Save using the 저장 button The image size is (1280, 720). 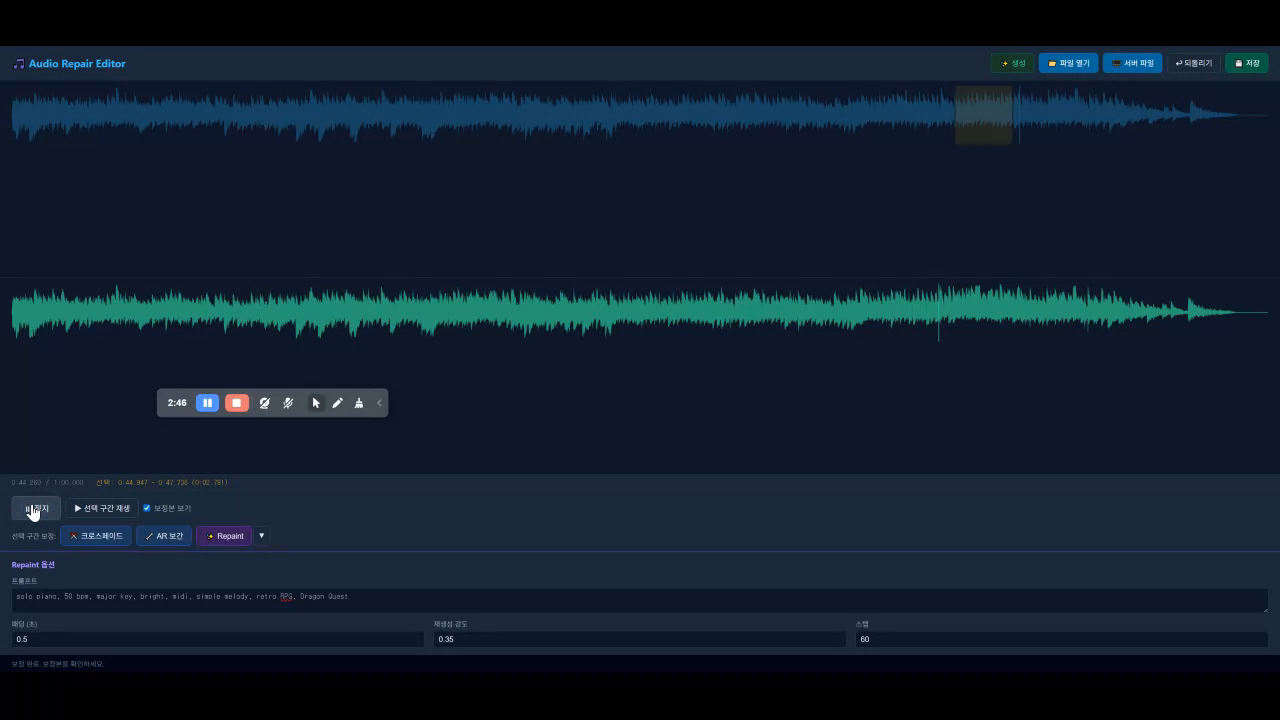[x=1247, y=63]
